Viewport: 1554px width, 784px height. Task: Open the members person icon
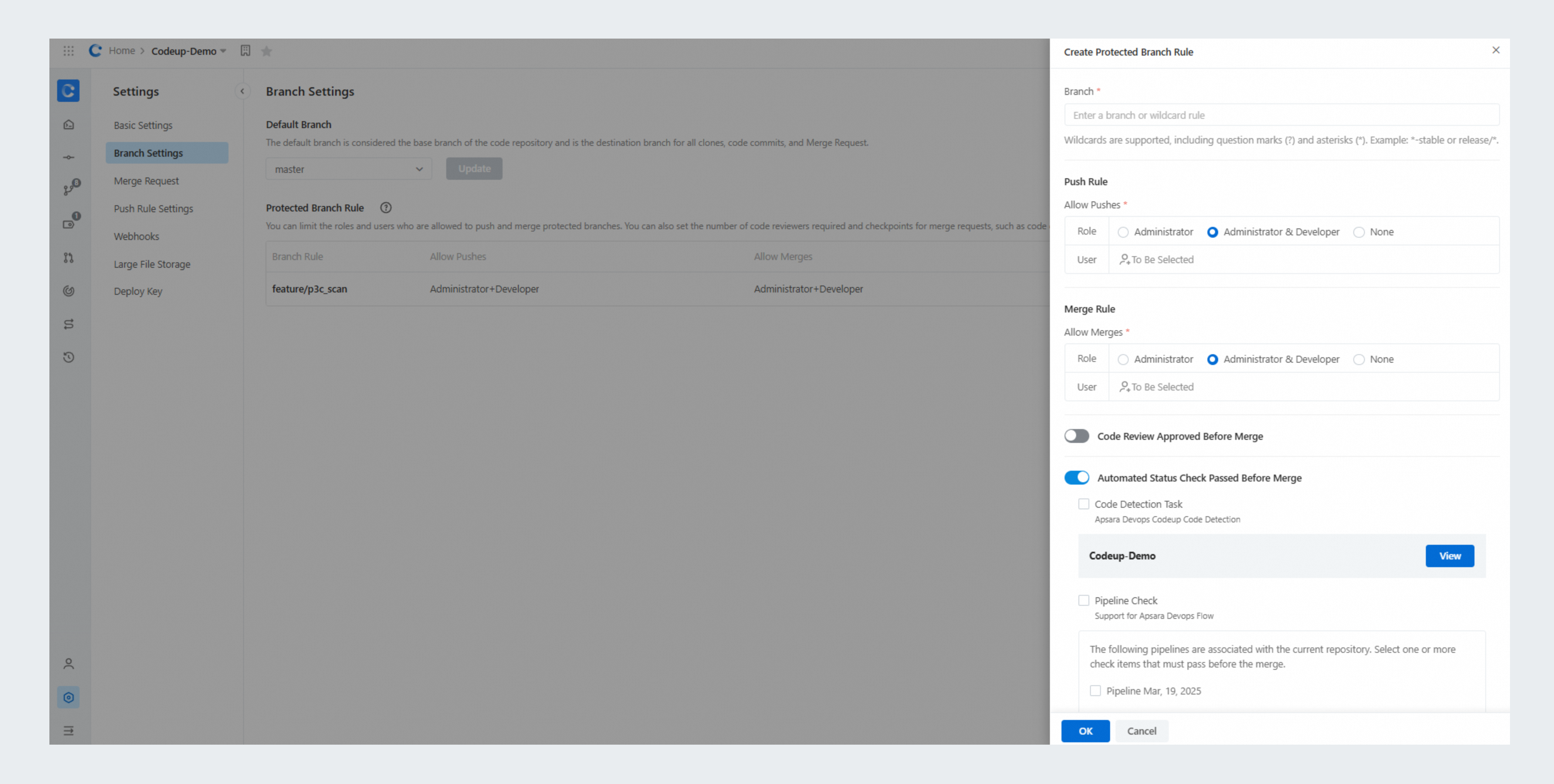69,664
